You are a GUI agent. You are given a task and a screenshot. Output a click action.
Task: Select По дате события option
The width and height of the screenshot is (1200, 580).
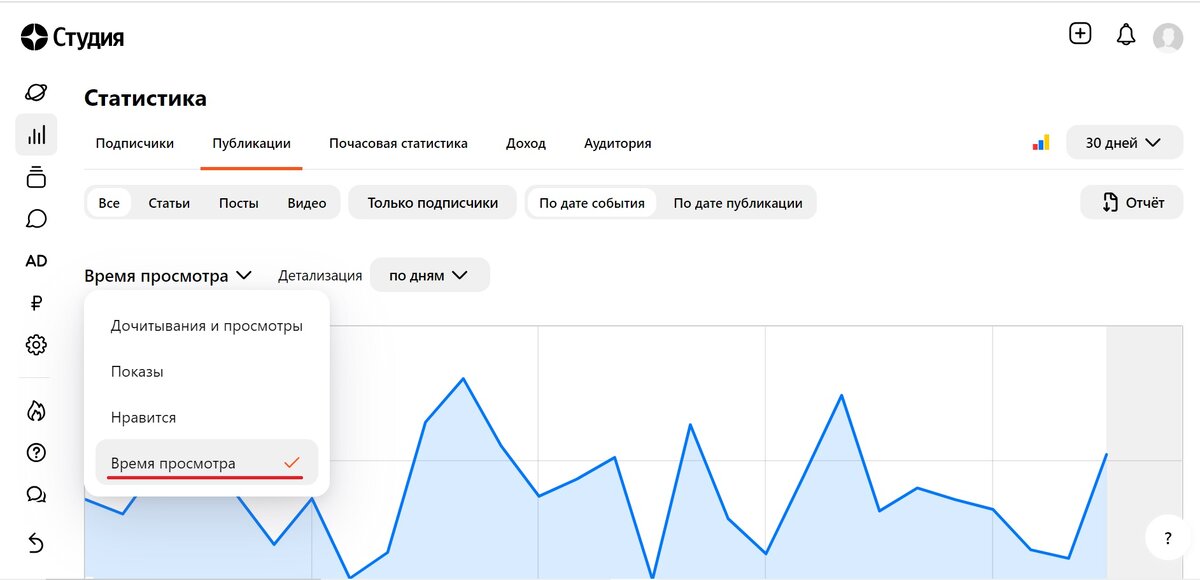point(592,202)
